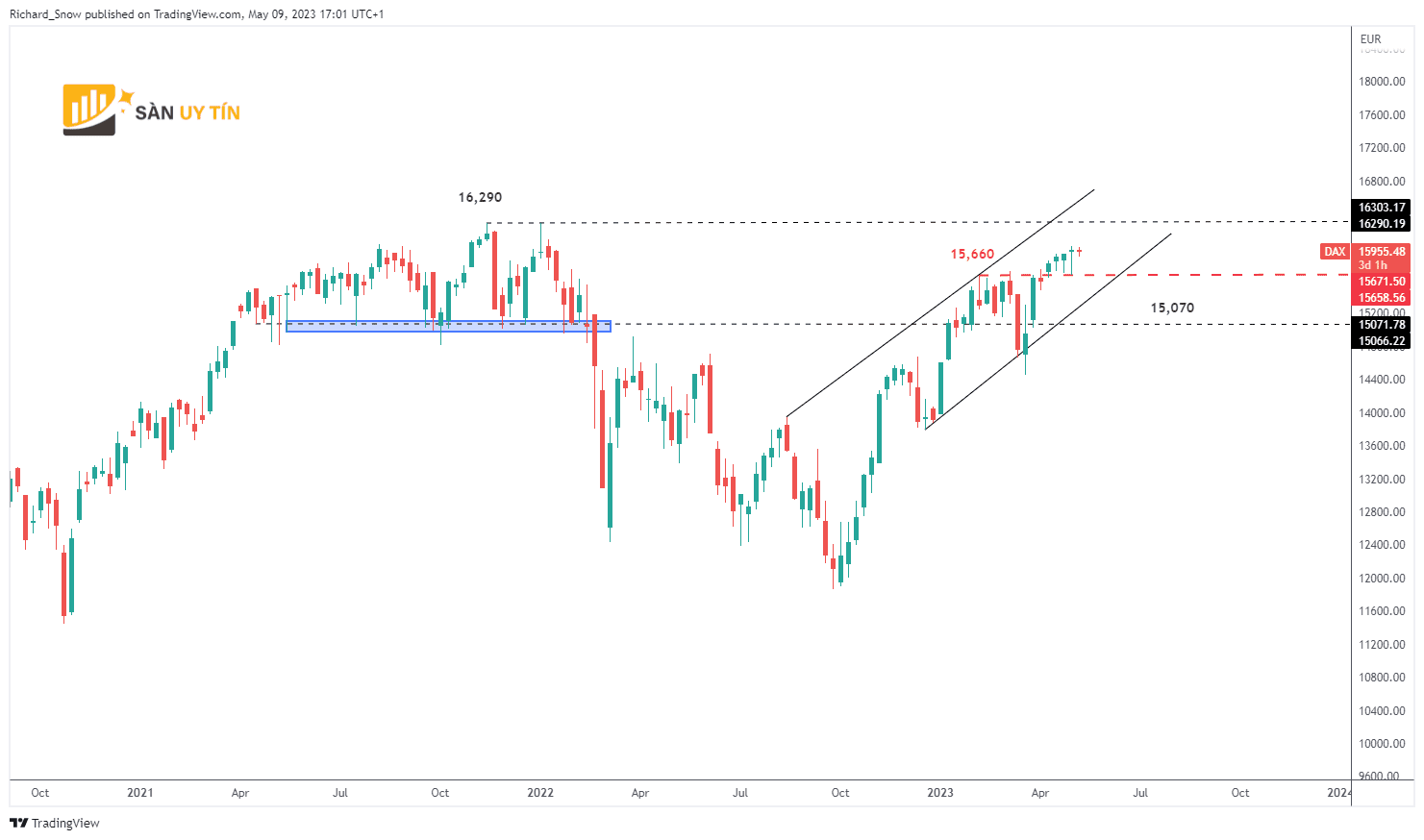The image size is (1424, 840).
Task: Click the 16800.00 price axis label
Action: pyautogui.click(x=1382, y=182)
